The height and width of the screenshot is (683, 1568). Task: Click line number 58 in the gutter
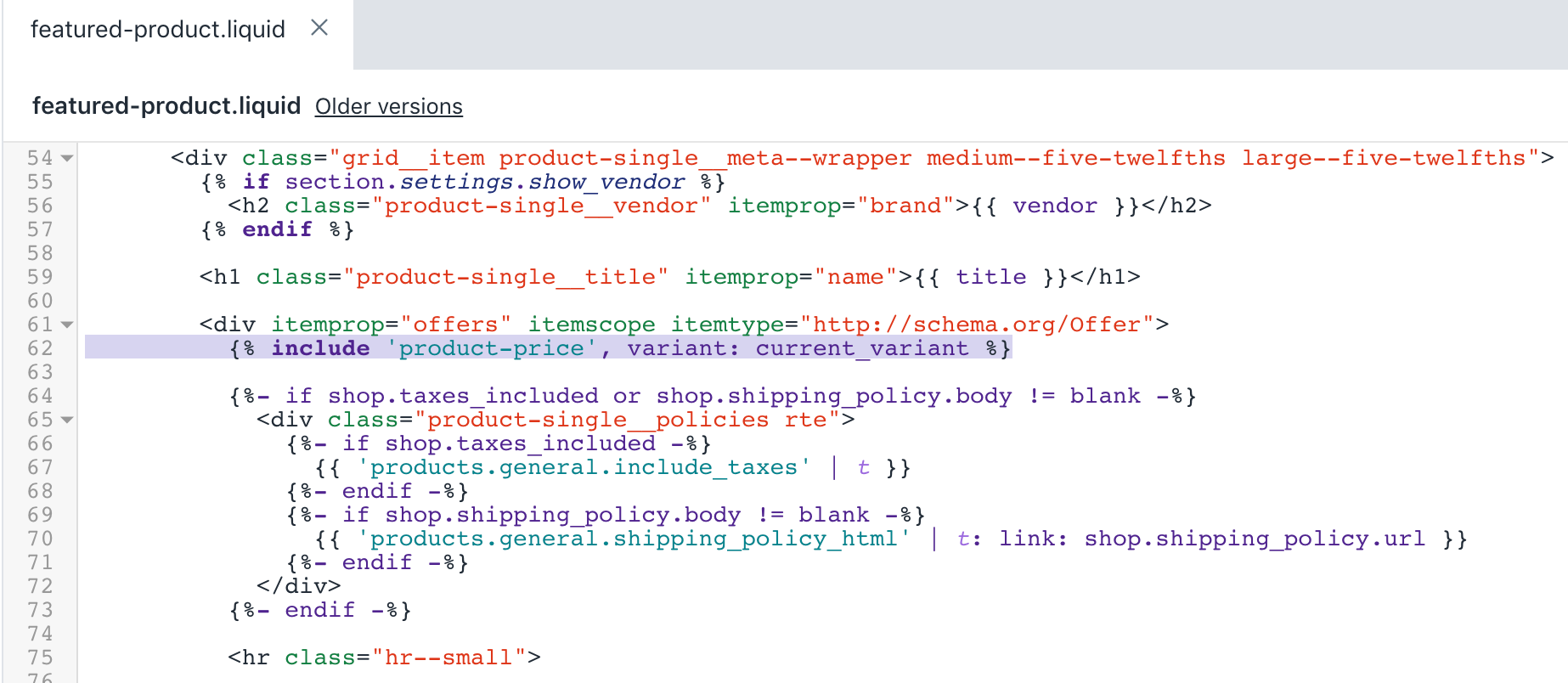coord(40,253)
